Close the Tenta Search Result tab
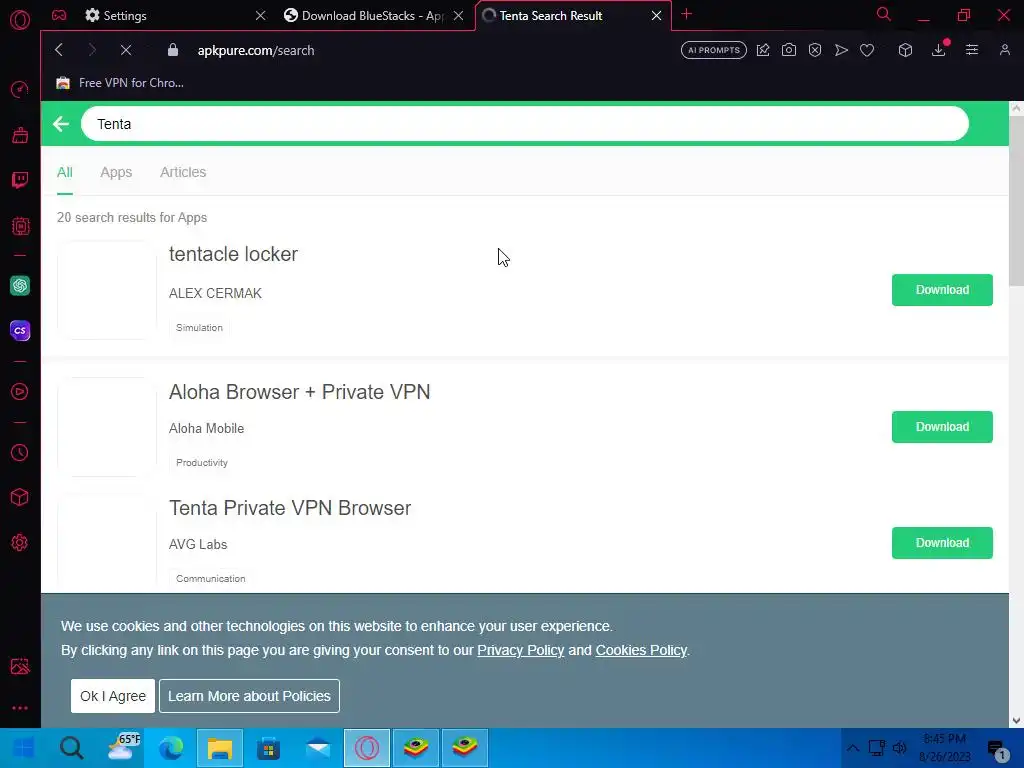This screenshot has height=768, width=1024. 656,15
